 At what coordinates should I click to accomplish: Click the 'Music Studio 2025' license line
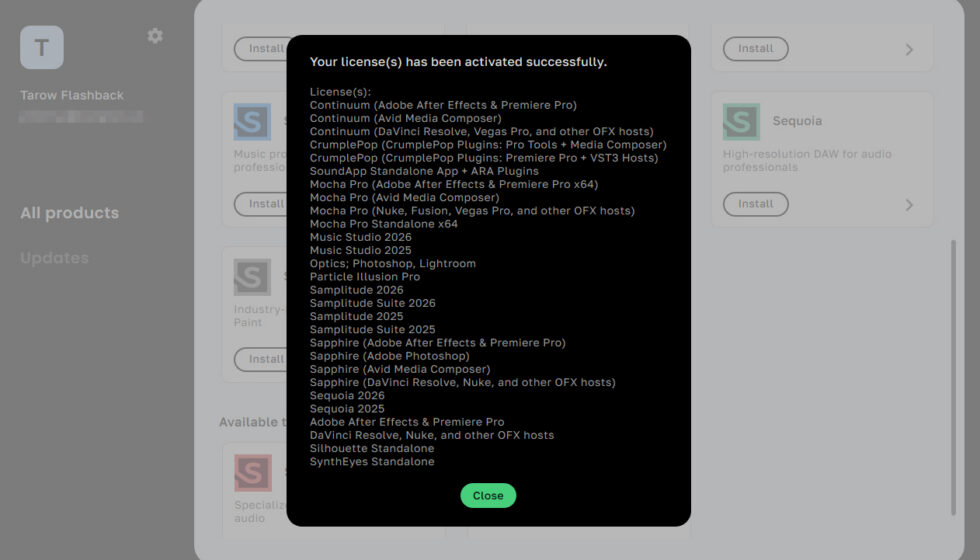(x=361, y=251)
